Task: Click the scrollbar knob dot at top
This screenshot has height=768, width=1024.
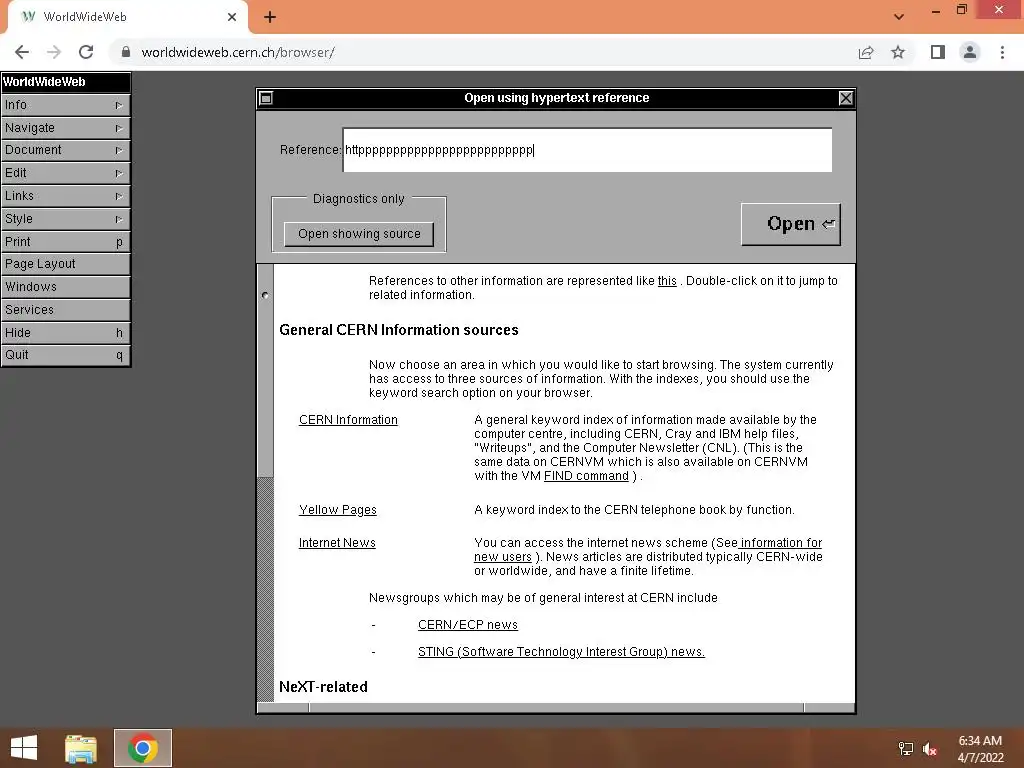Action: (x=265, y=295)
